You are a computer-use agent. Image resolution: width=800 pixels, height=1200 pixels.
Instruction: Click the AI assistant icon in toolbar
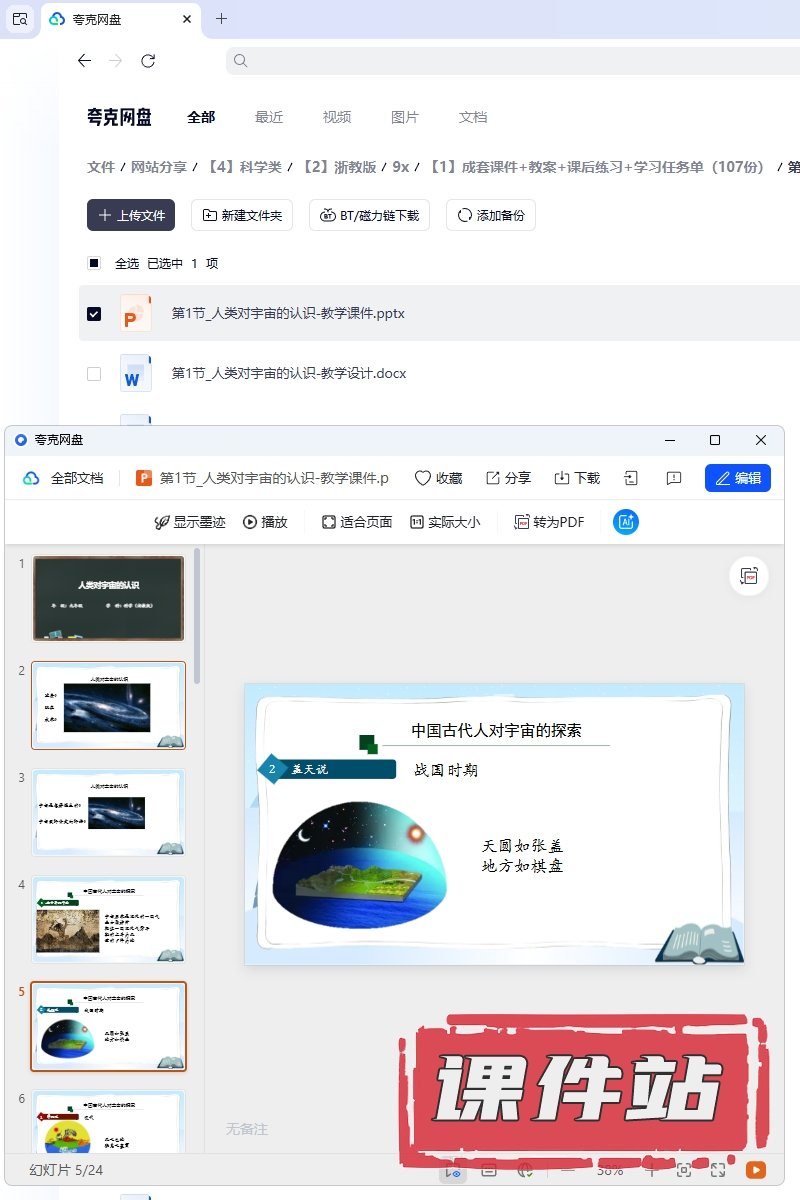625,522
